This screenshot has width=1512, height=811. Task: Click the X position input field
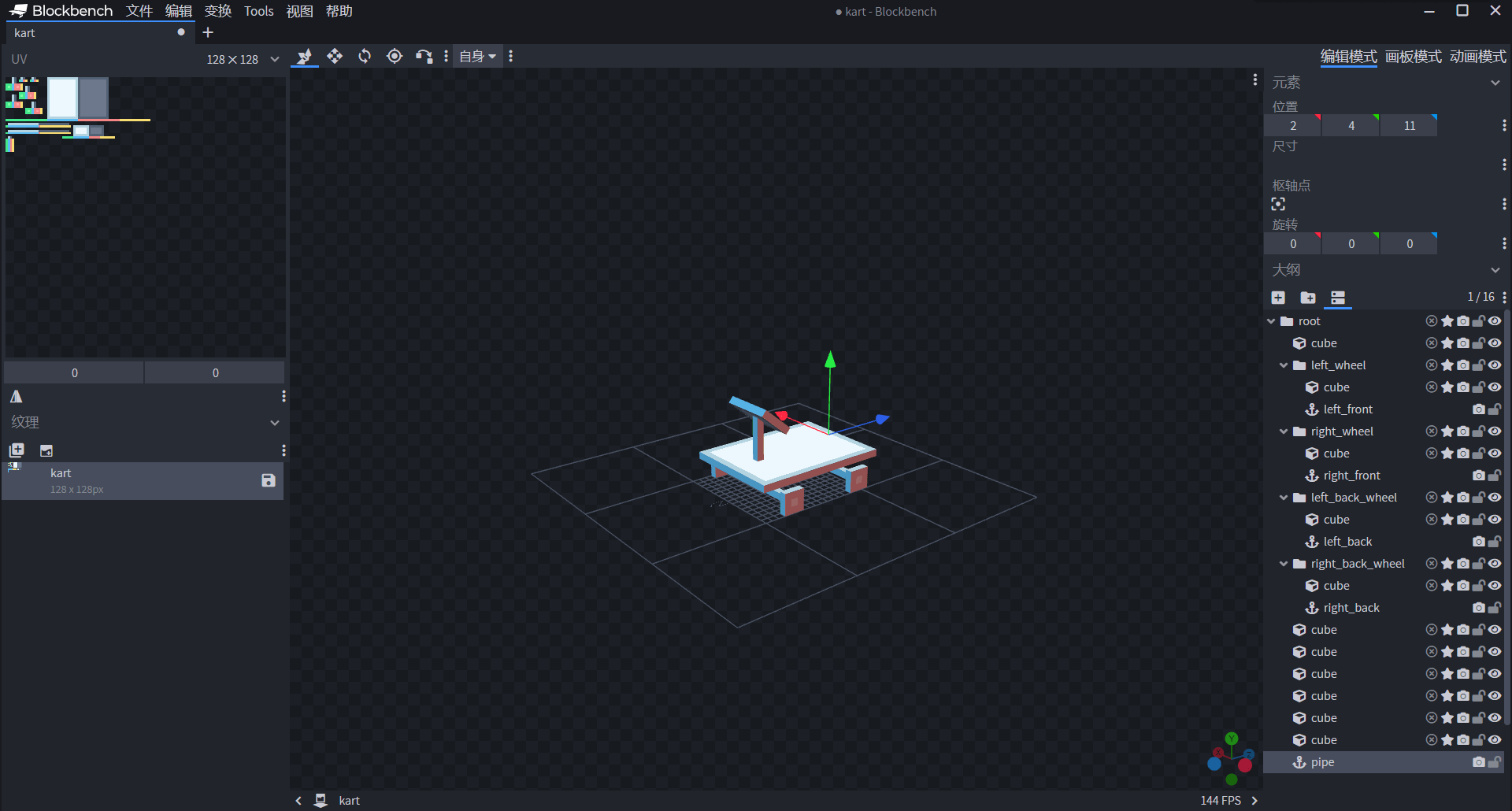click(1292, 126)
